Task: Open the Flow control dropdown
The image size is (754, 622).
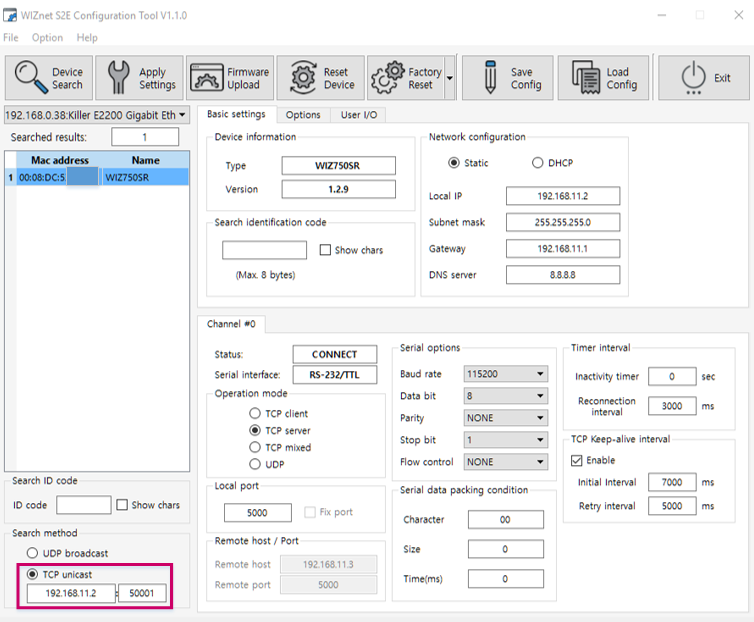Action: click(505, 462)
